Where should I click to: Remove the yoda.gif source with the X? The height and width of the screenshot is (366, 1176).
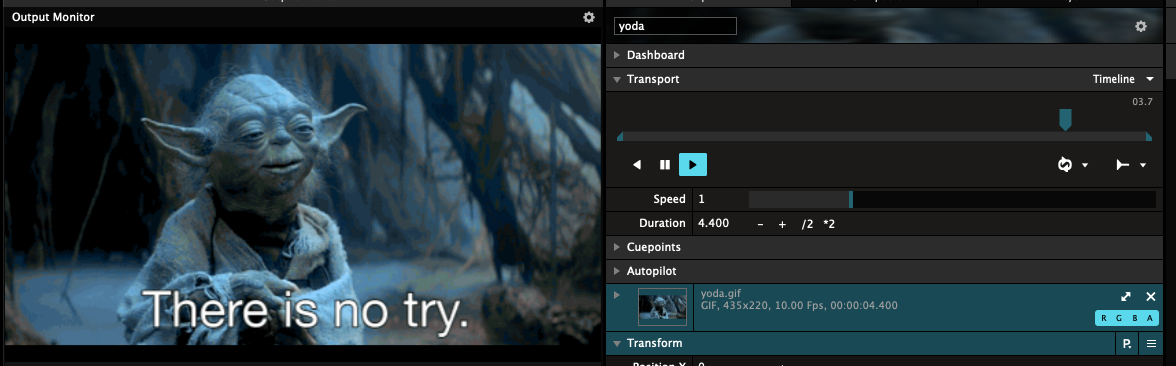click(1150, 297)
